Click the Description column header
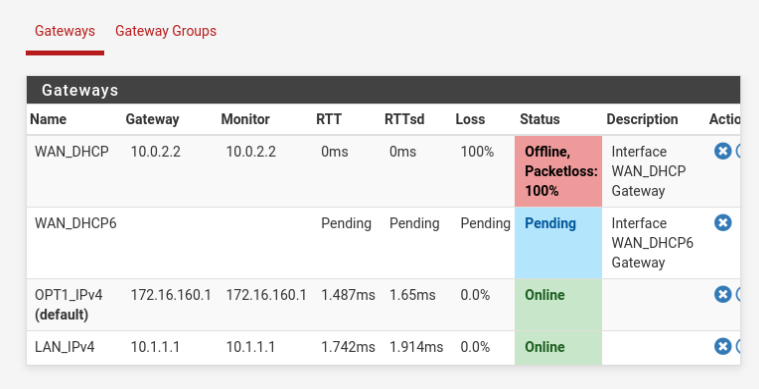759x389 pixels. [x=642, y=120]
